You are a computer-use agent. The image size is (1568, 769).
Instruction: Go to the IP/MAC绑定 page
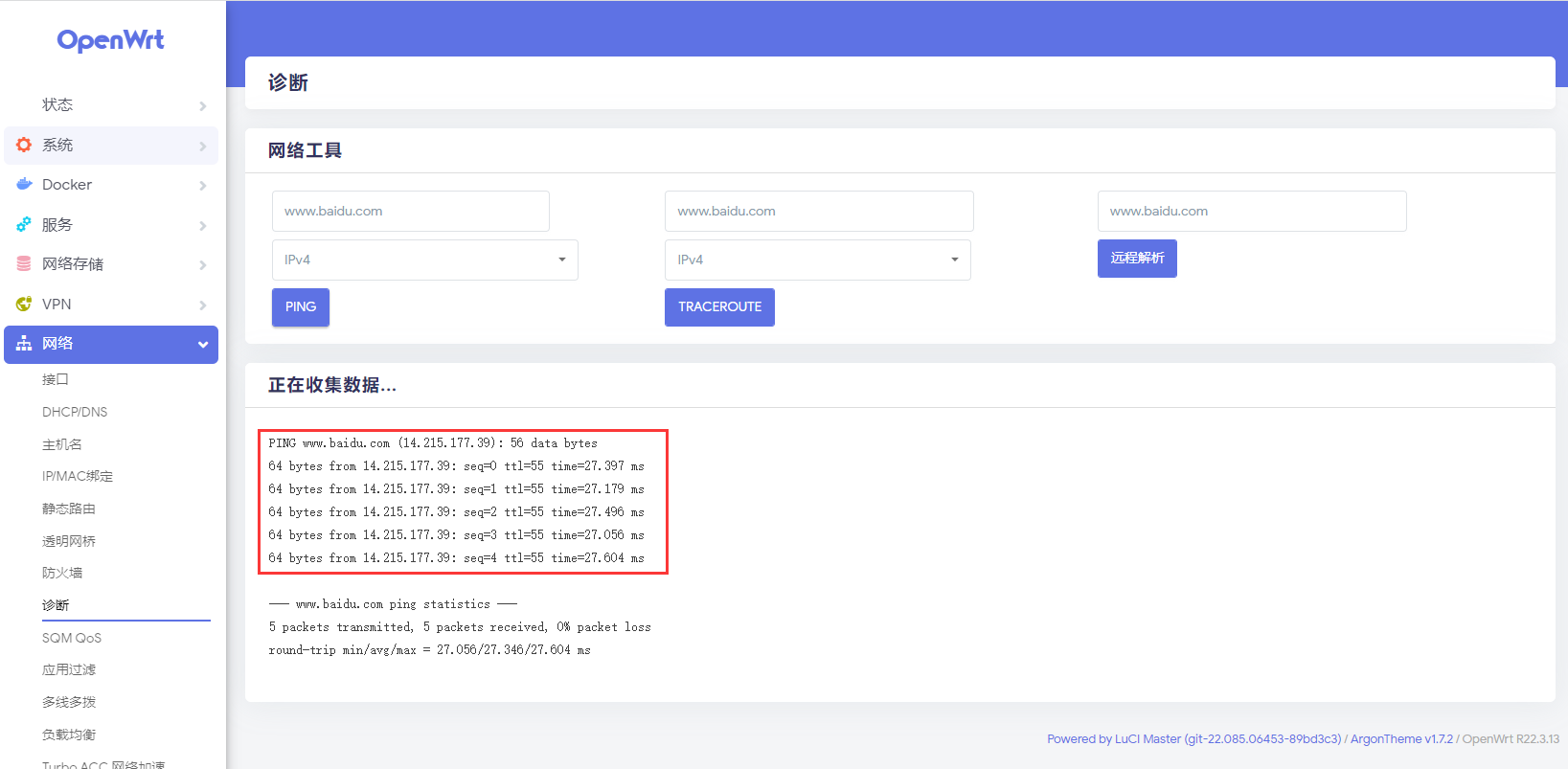point(78,476)
